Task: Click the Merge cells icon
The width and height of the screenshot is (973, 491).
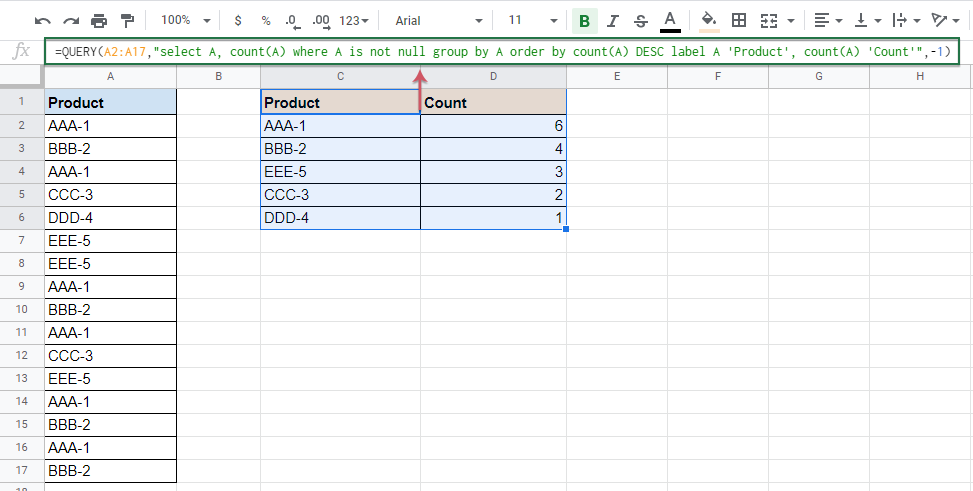Action: click(x=769, y=20)
